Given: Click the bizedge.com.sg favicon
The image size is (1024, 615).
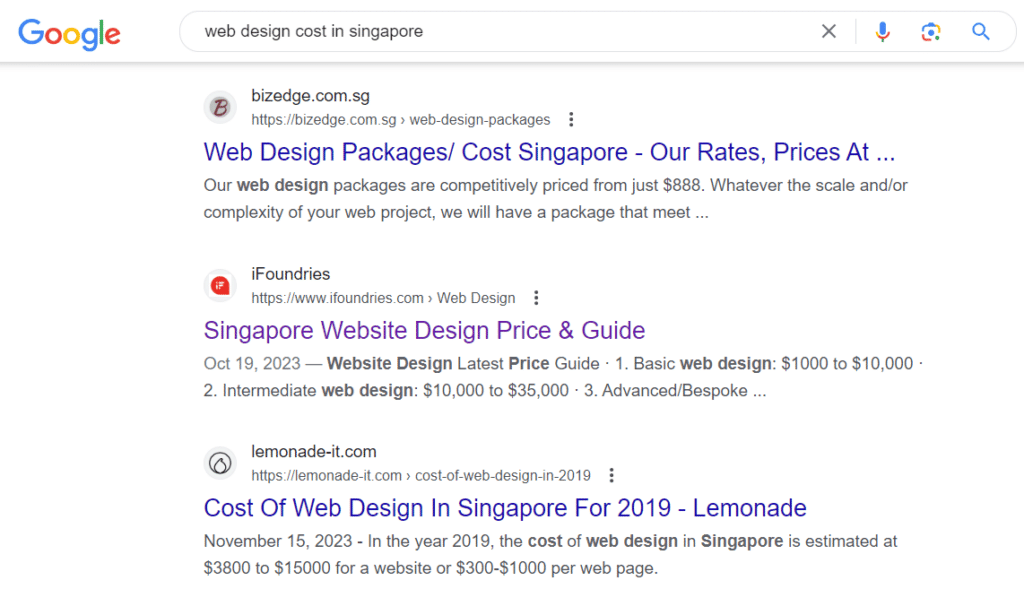Looking at the screenshot, I should tap(220, 107).
